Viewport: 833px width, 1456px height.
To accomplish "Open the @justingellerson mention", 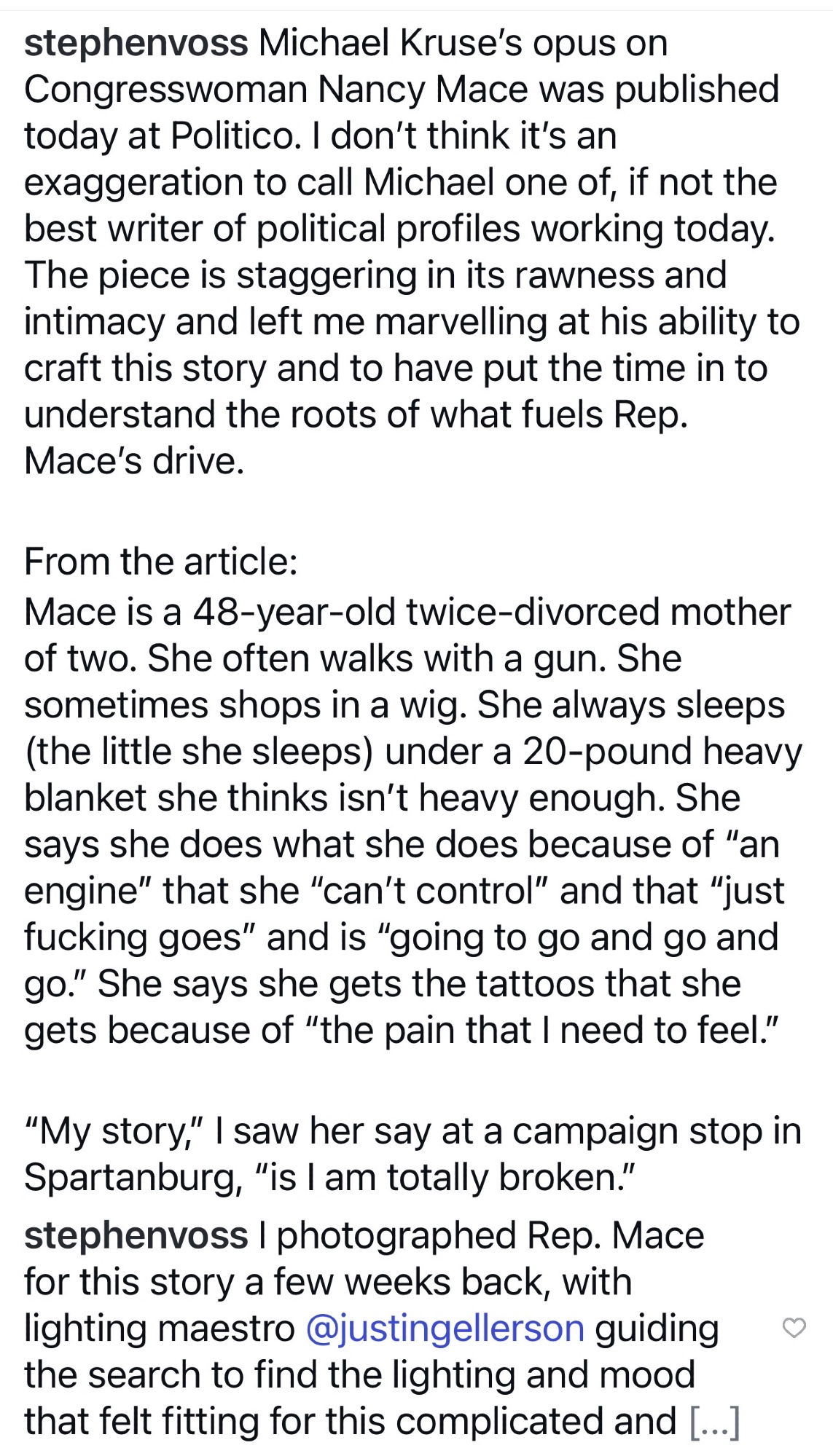I will point(445,1329).
